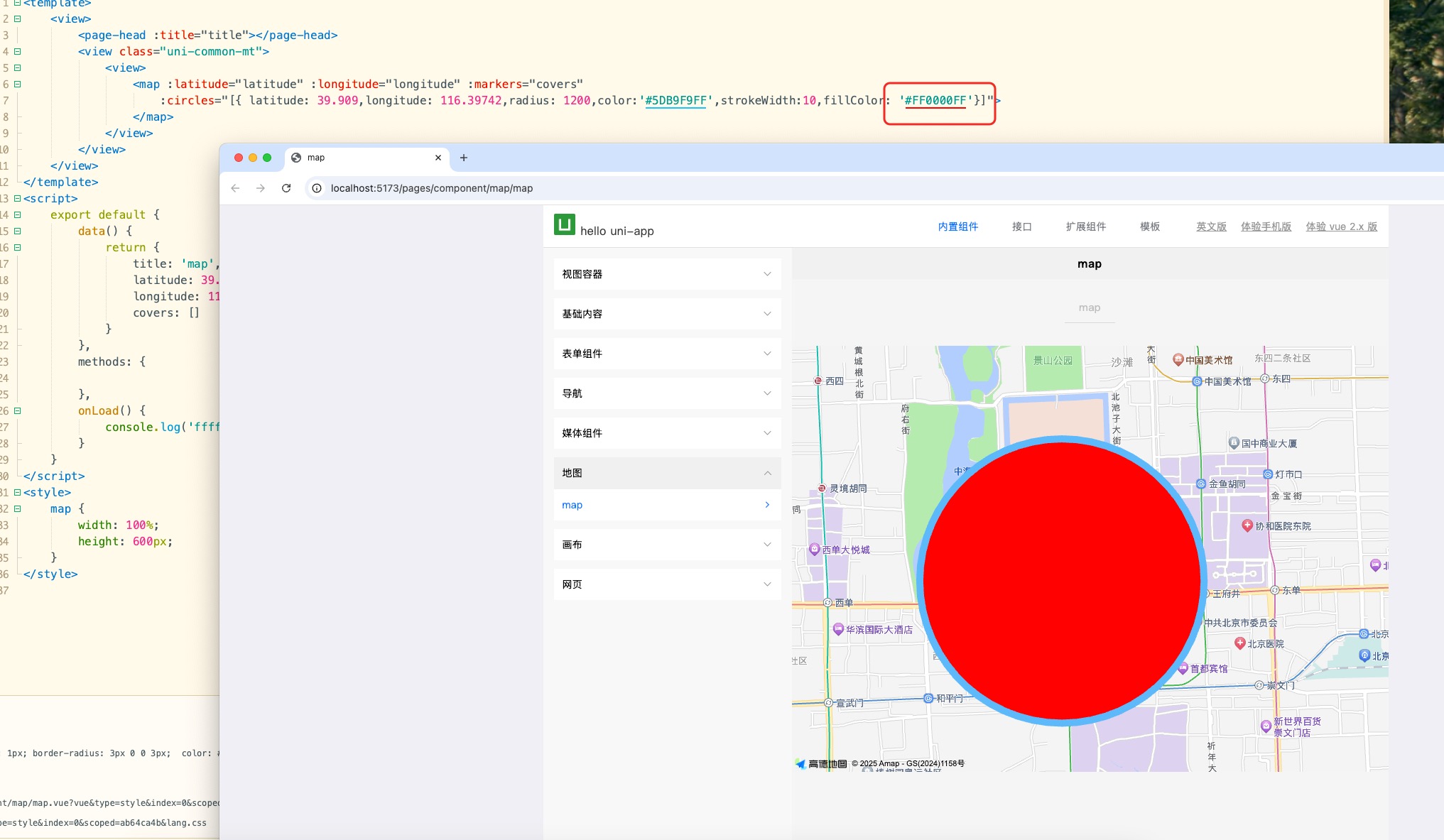Image resolution: width=1444 pixels, height=840 pixels.
Task: Switch to the 接口 nav tab
Action: click(1021, 227)
